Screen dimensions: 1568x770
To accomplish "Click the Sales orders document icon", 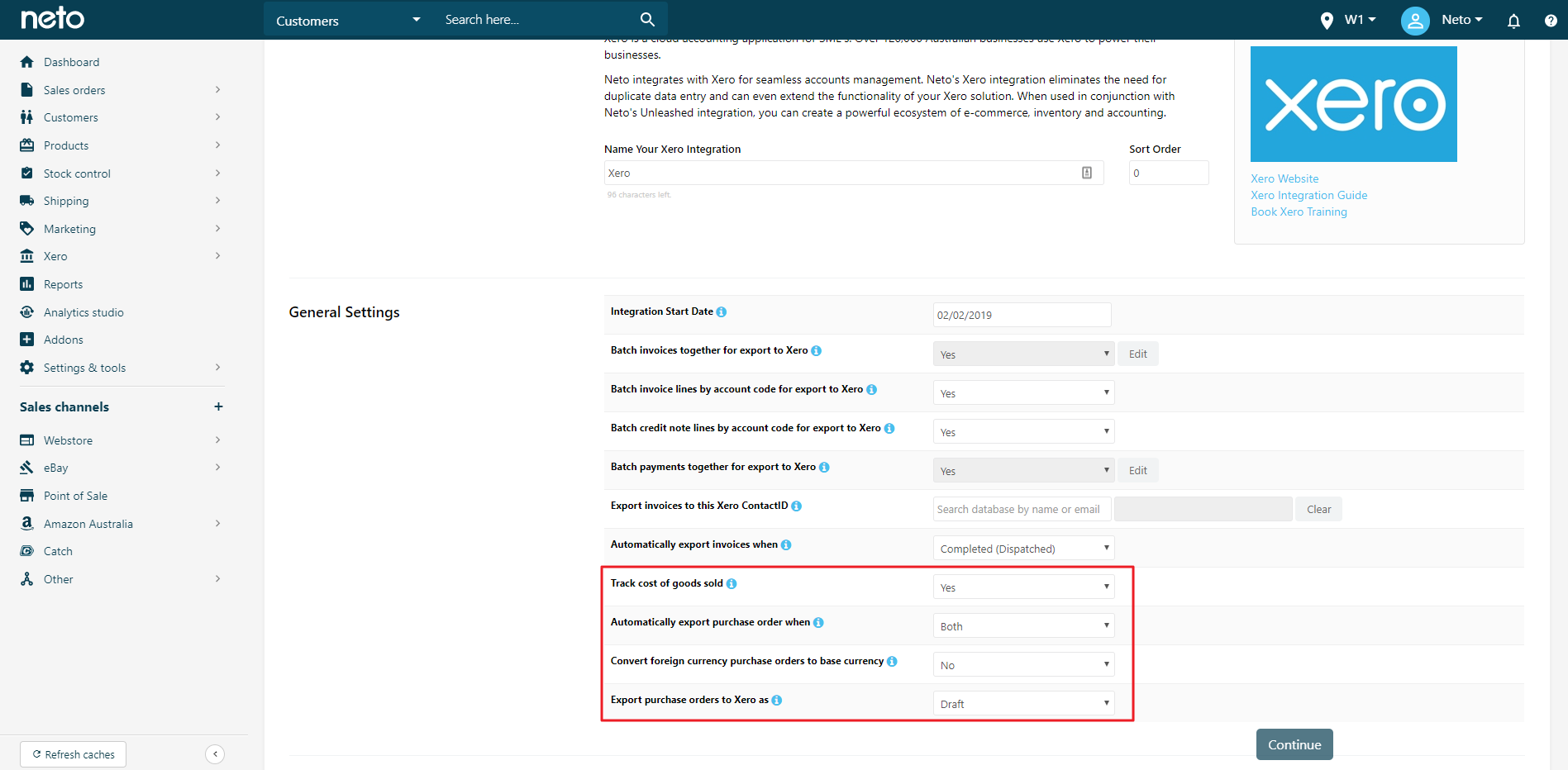I will click(27, 90).
